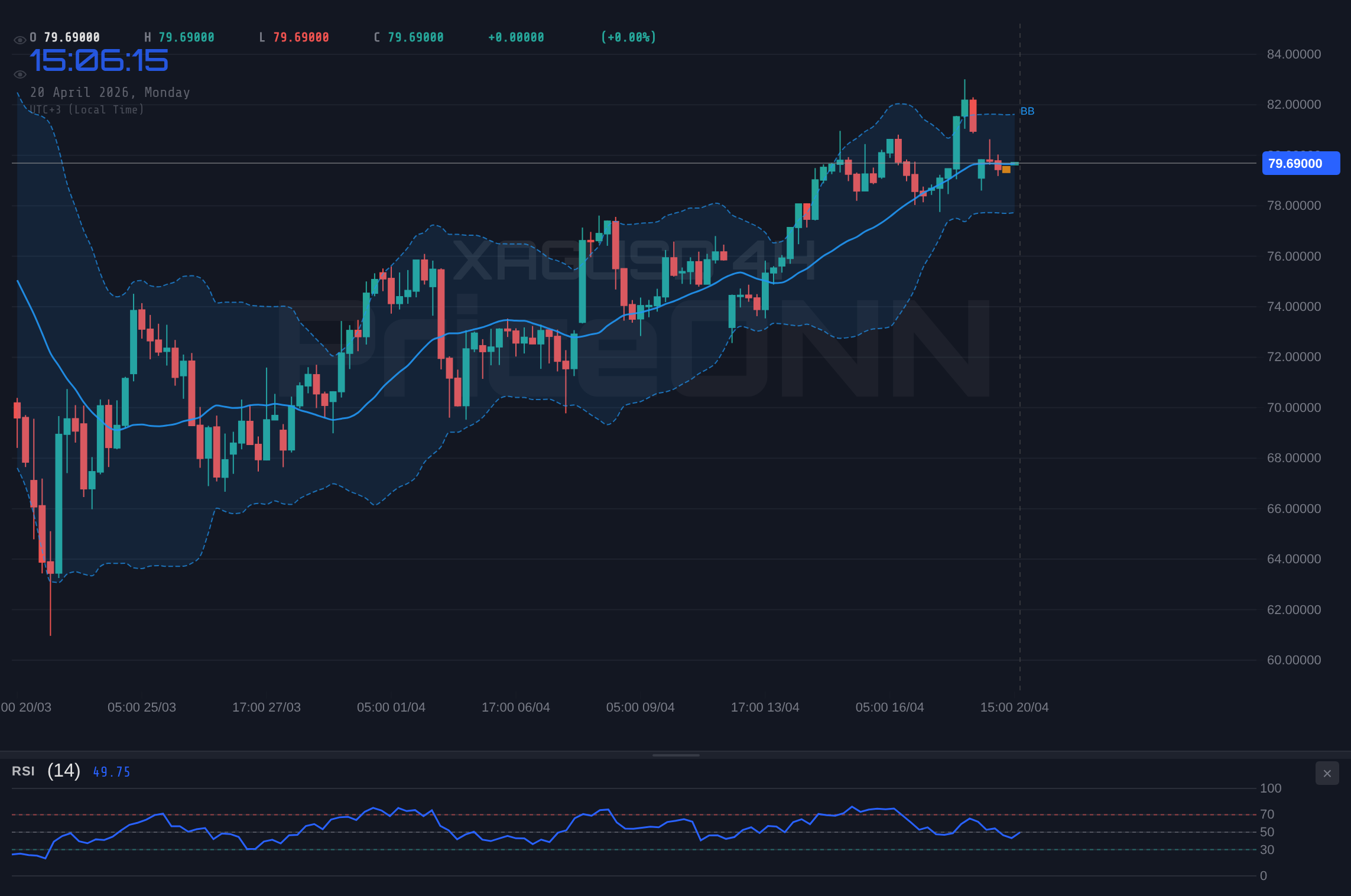The height and width of the screenshot is (896, 1351).
Task: Click the 78.00000 price axis label
Action: (1294, 206)
